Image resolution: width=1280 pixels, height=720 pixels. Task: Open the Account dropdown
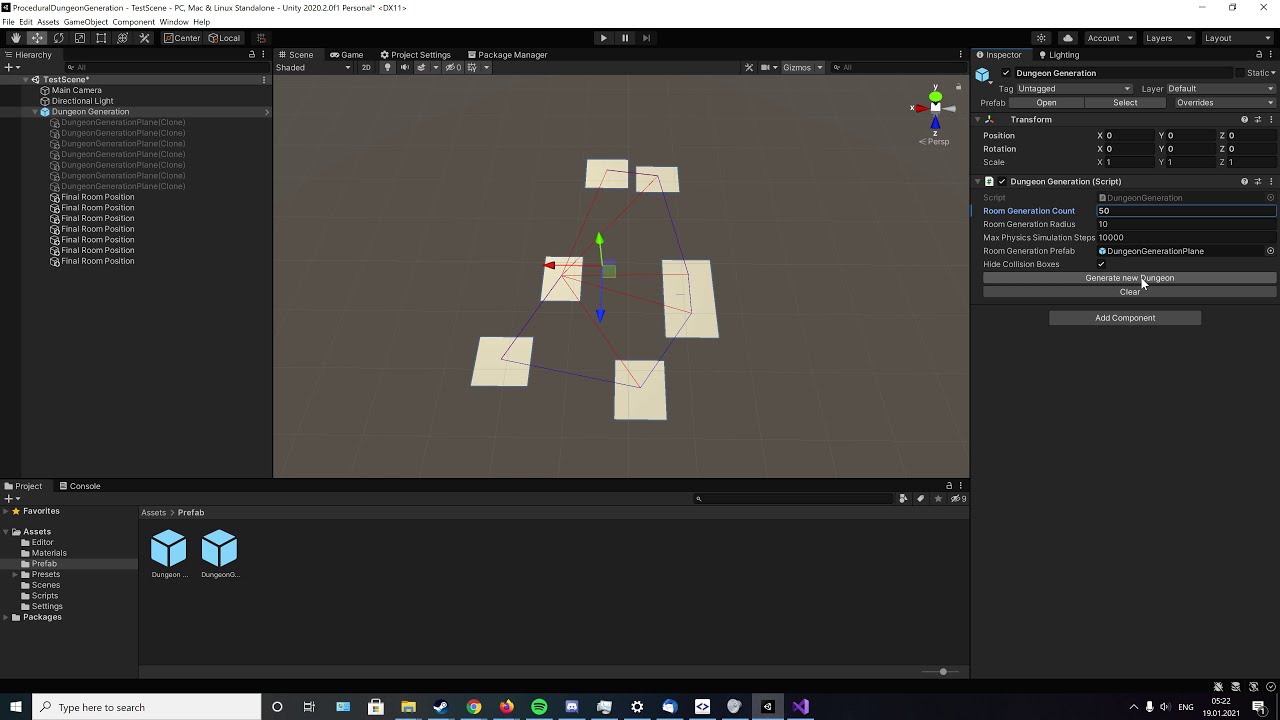pyautogui.click(x=1109, y=38)
